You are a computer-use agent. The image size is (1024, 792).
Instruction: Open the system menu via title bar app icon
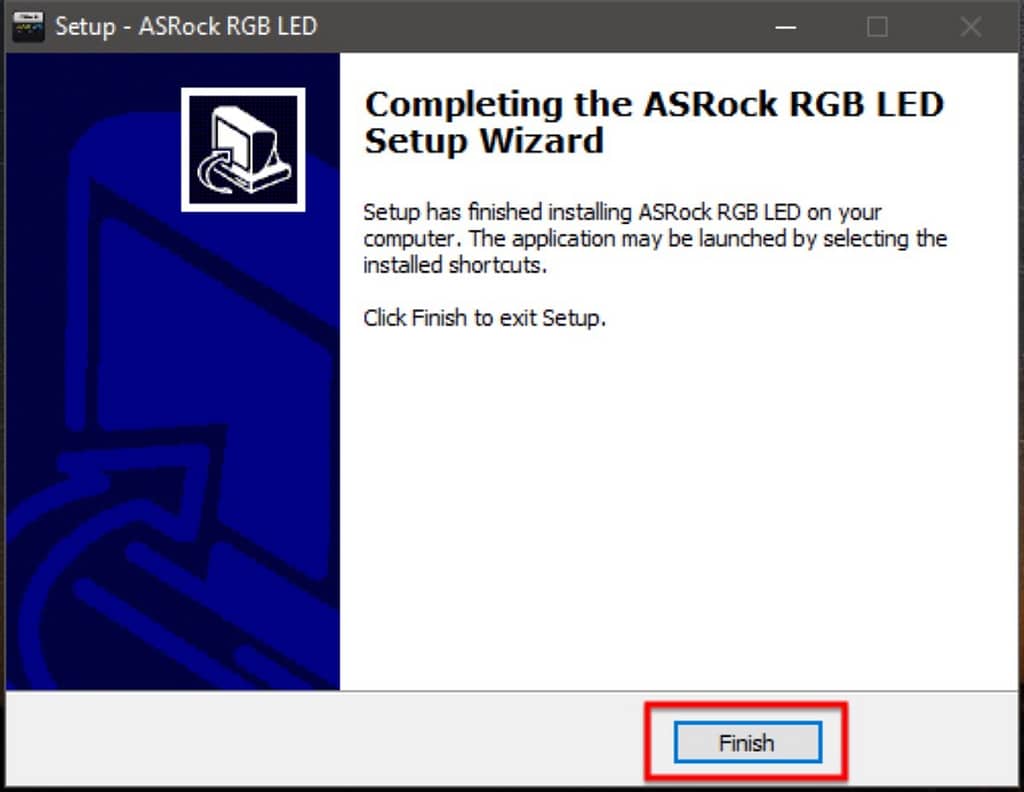tap(28, 26)
